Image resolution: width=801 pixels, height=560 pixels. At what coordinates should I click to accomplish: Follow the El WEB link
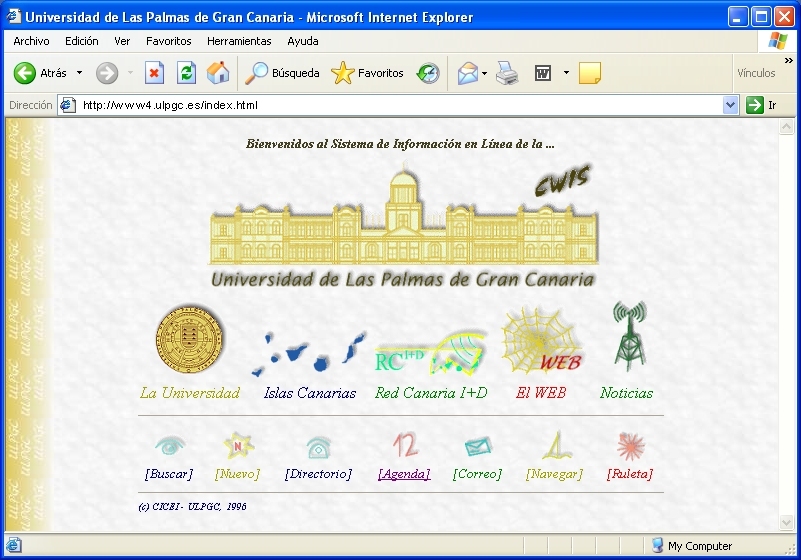pyautogui.click(x=541, y=393)
